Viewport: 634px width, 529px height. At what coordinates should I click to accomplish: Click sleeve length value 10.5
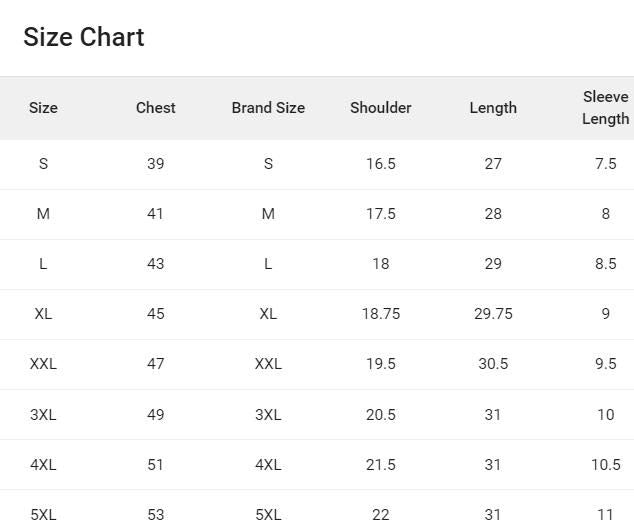click(x=605, y=465)
